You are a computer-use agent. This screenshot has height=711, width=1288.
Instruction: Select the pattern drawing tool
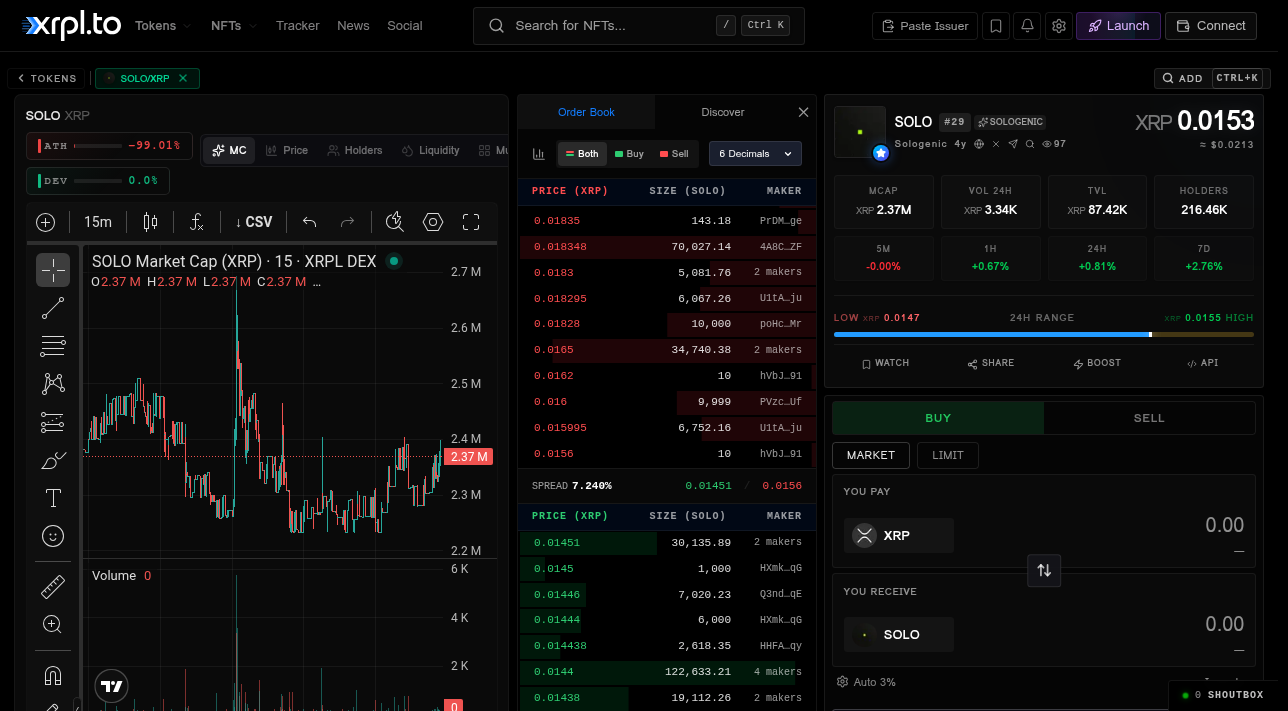53,384
